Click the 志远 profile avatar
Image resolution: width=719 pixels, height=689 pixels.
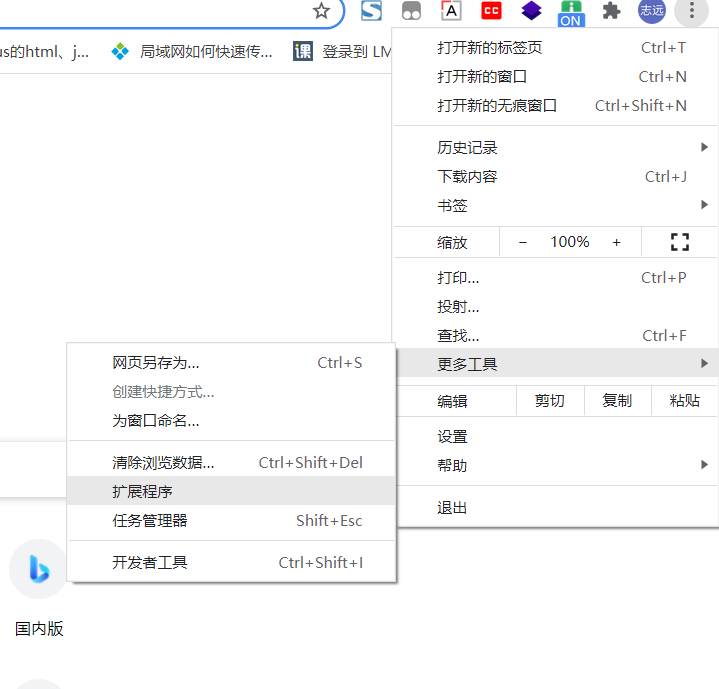tap(652, 11)
